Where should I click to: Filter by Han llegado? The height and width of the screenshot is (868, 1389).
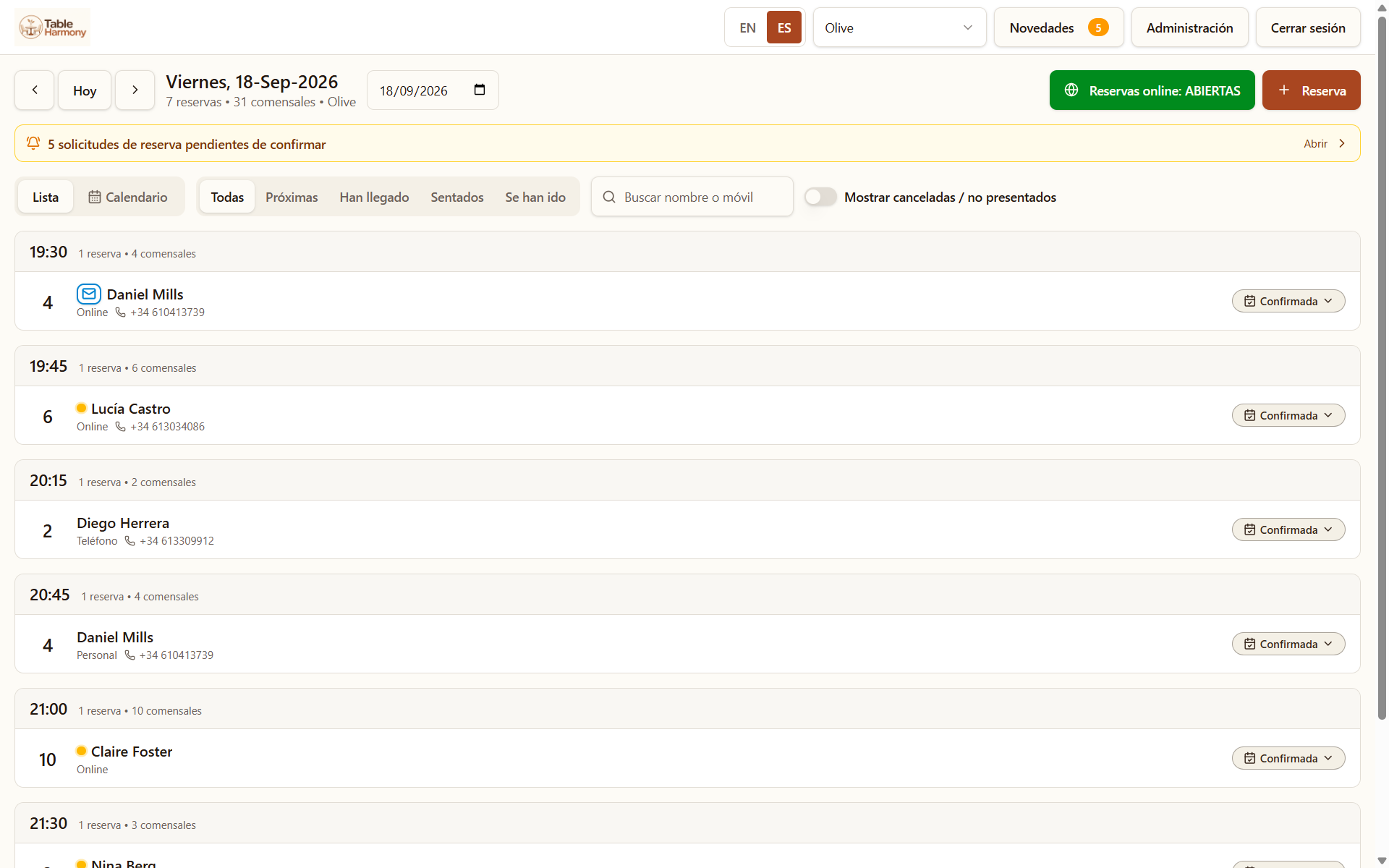coord(374,197)
